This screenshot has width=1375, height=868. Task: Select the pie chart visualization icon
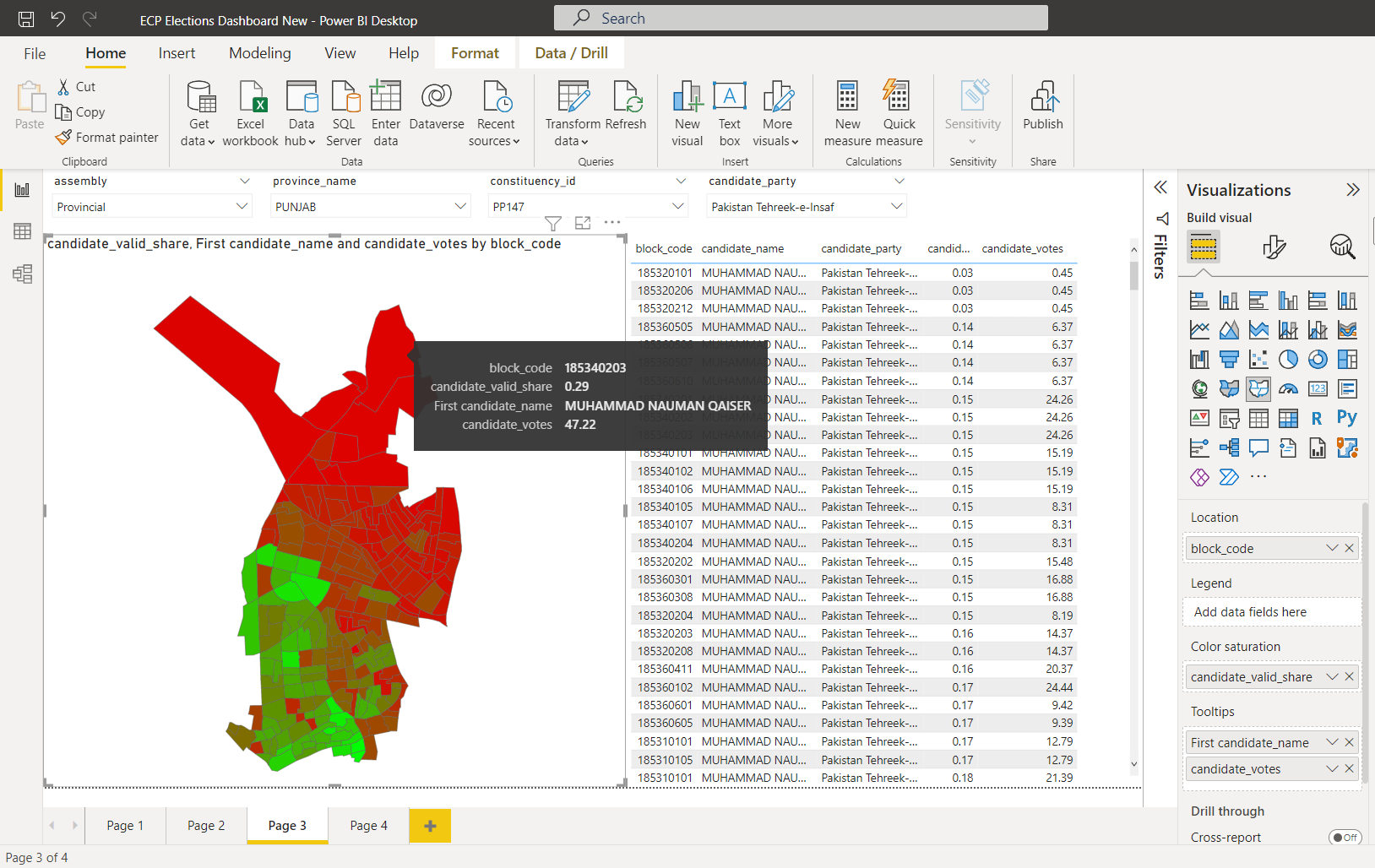[1288, 360]
